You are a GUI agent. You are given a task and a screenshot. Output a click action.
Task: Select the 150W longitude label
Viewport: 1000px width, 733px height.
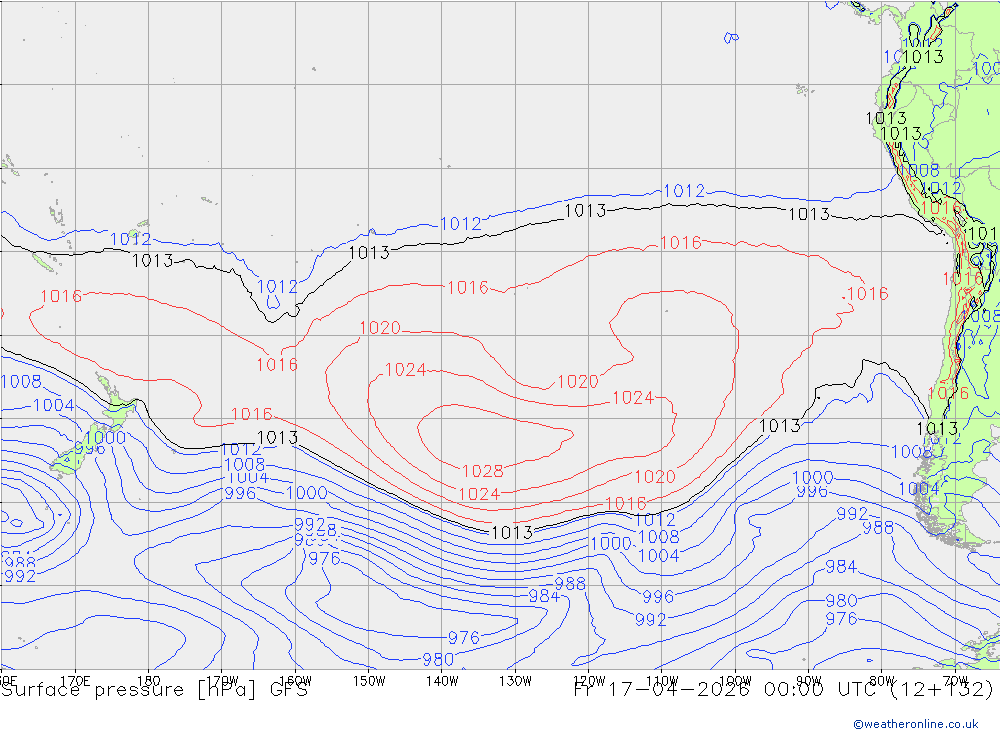(x=369, y=680)
